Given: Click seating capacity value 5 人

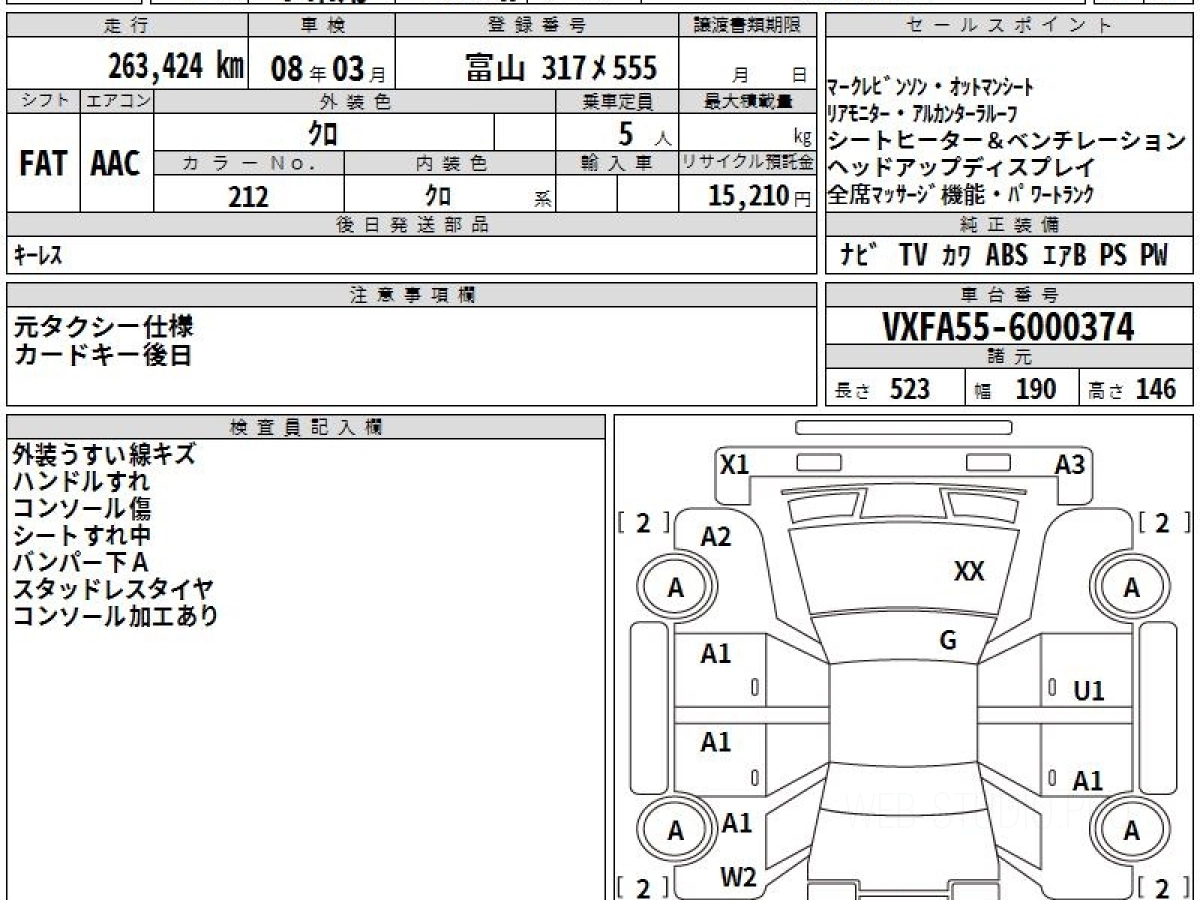Looking at the screenshot, I should [643, 133].
